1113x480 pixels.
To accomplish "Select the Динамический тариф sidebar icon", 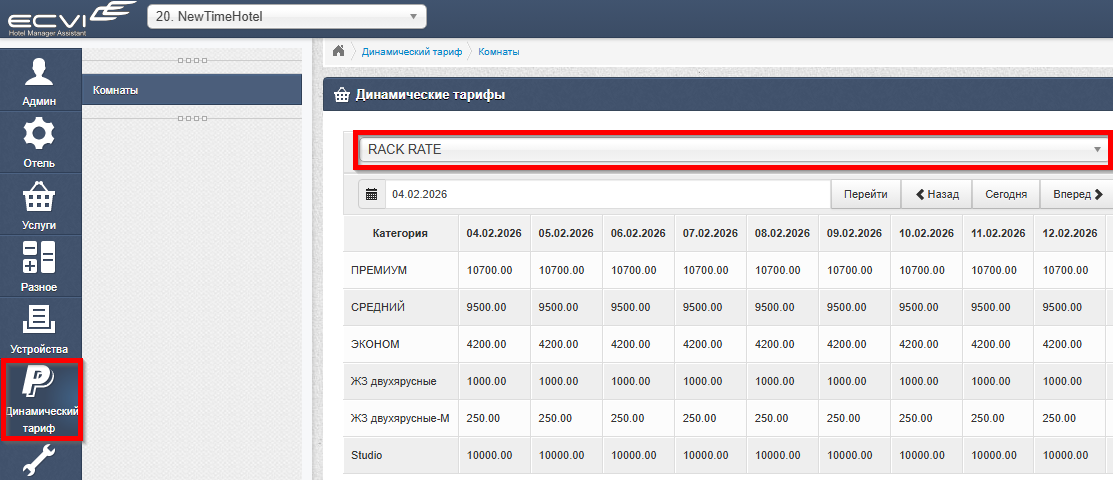I will 40,400.
